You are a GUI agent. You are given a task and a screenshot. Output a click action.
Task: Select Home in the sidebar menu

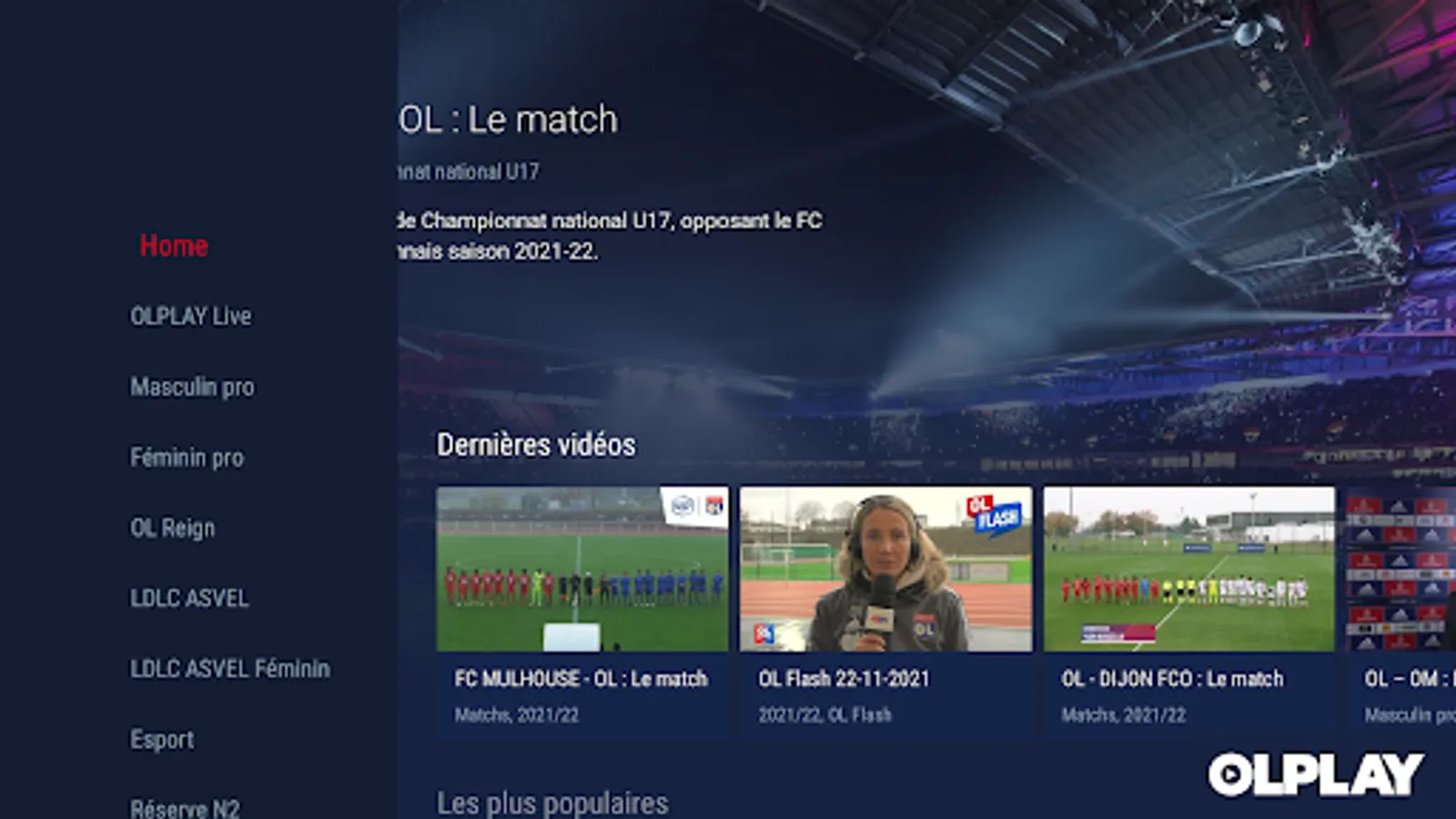174,246
